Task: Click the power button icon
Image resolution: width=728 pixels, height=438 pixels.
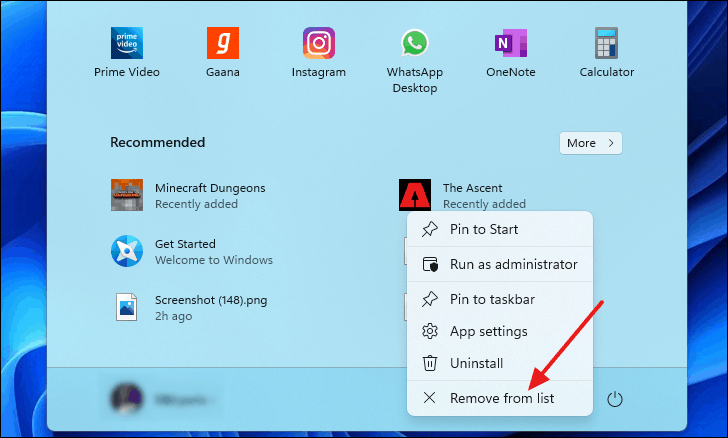Action: [615, 399]
